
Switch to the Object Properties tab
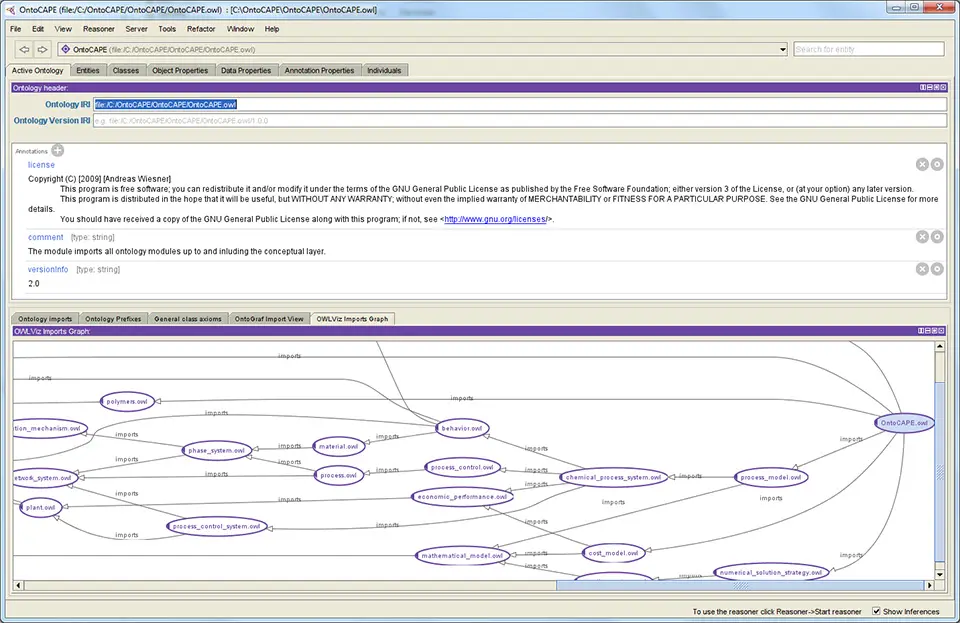point(180,71)
